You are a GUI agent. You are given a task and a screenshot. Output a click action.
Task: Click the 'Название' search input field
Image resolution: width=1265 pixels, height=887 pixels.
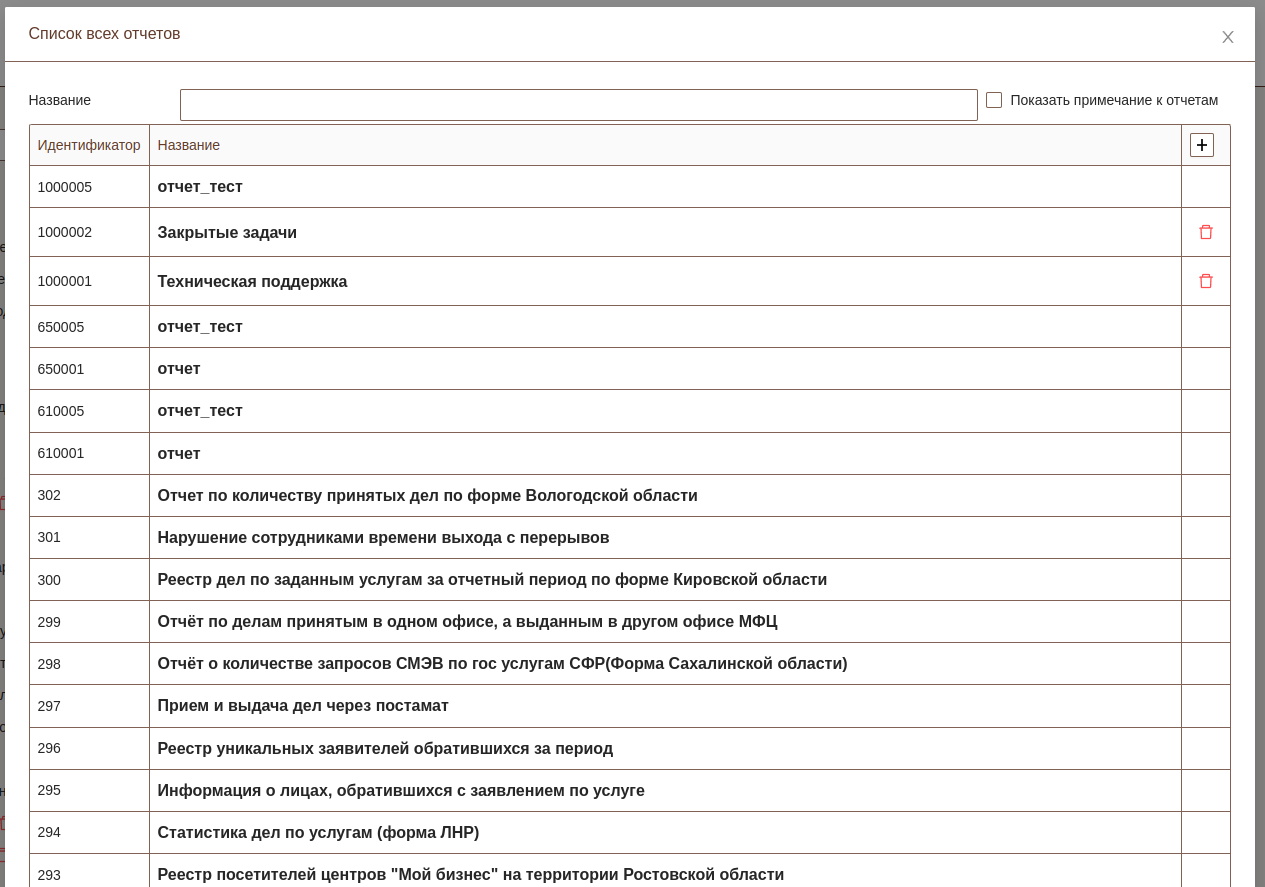[x=578, y=105]
